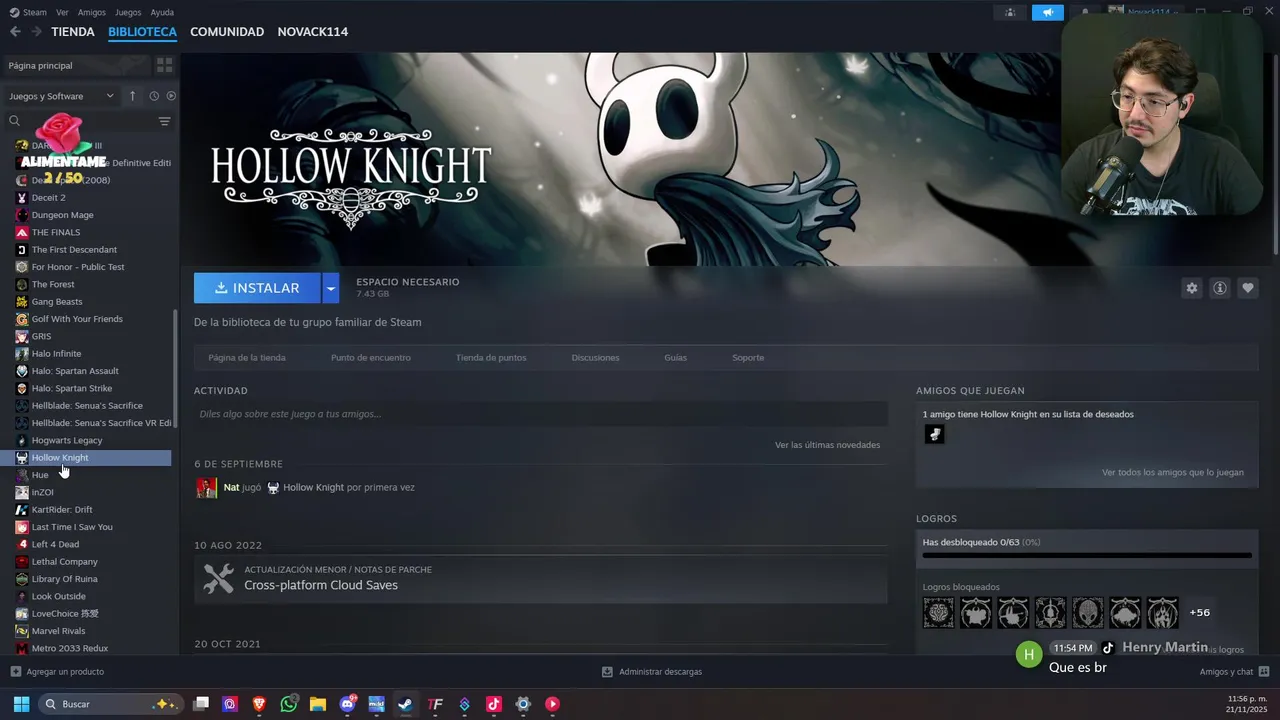The image size is (1280, 720).
Task: Click the +56 locked achievements counter
Action: [x=1200, y=613]
